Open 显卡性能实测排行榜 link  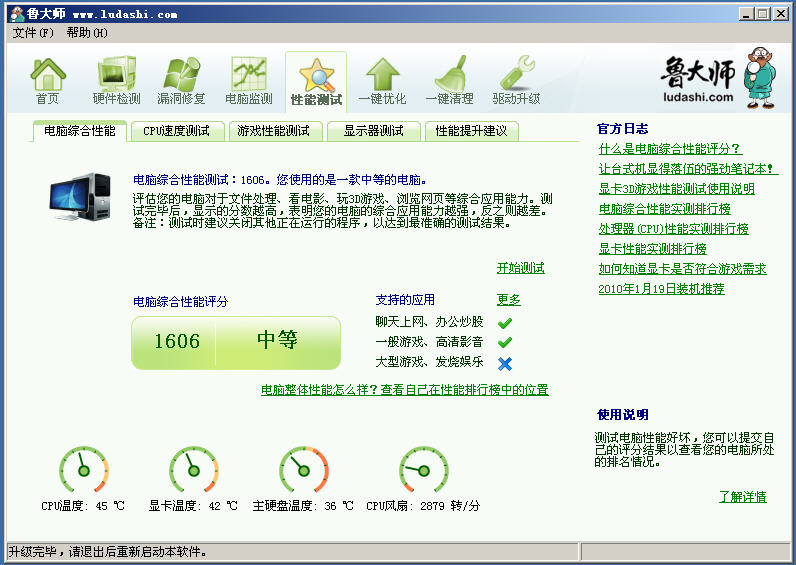pyautogui.click(x=653, y=249)
